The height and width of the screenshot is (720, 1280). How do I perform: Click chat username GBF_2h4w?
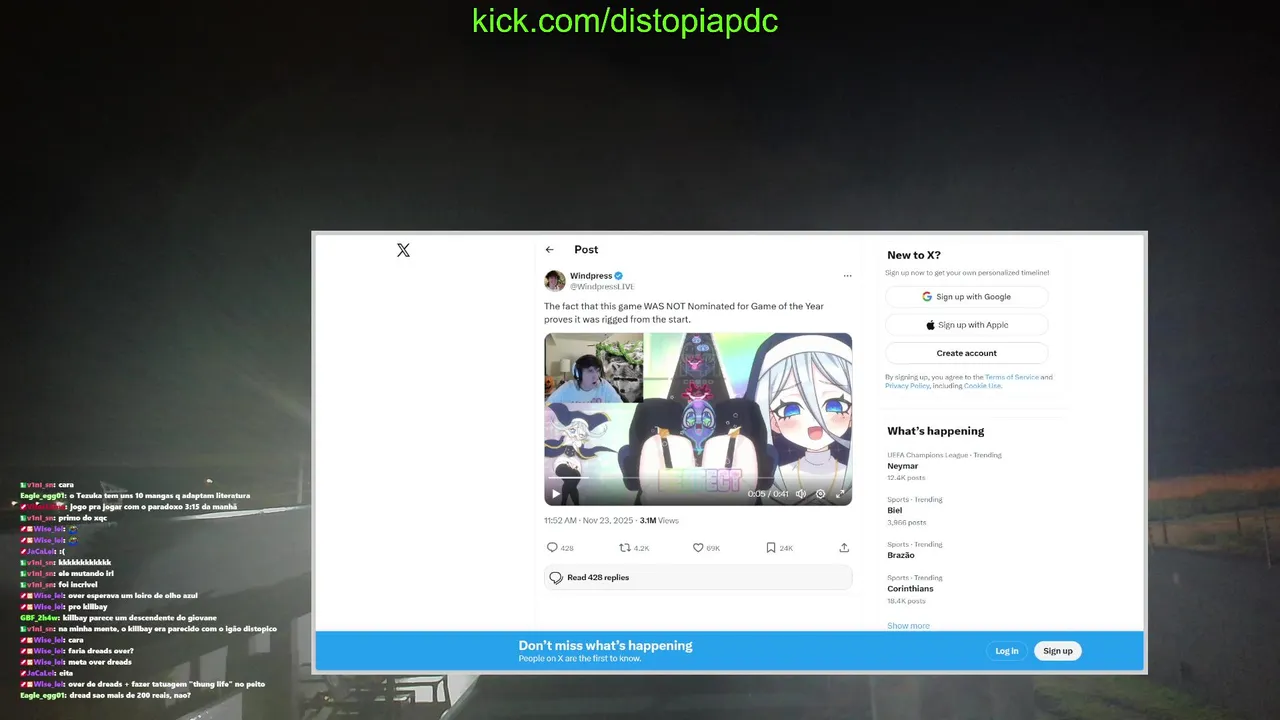pos(40,618)
